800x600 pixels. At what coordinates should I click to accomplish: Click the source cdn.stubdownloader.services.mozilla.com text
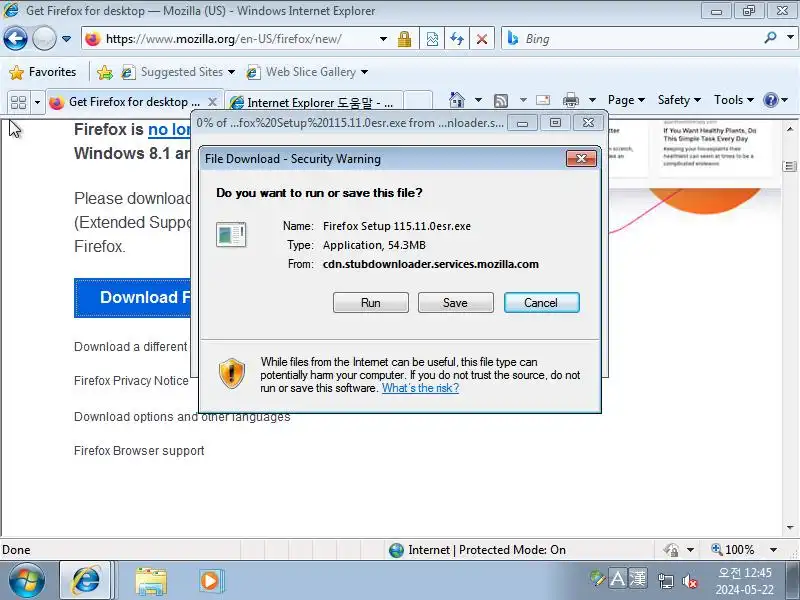431,264
